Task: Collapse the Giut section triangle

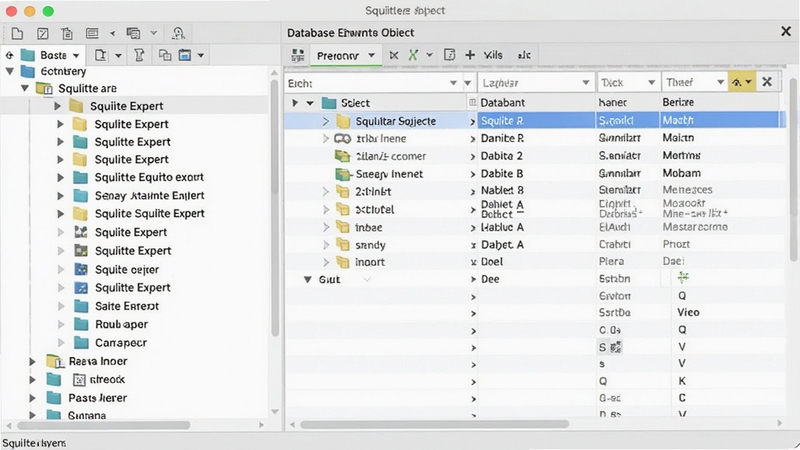Action: click(308, 280)
